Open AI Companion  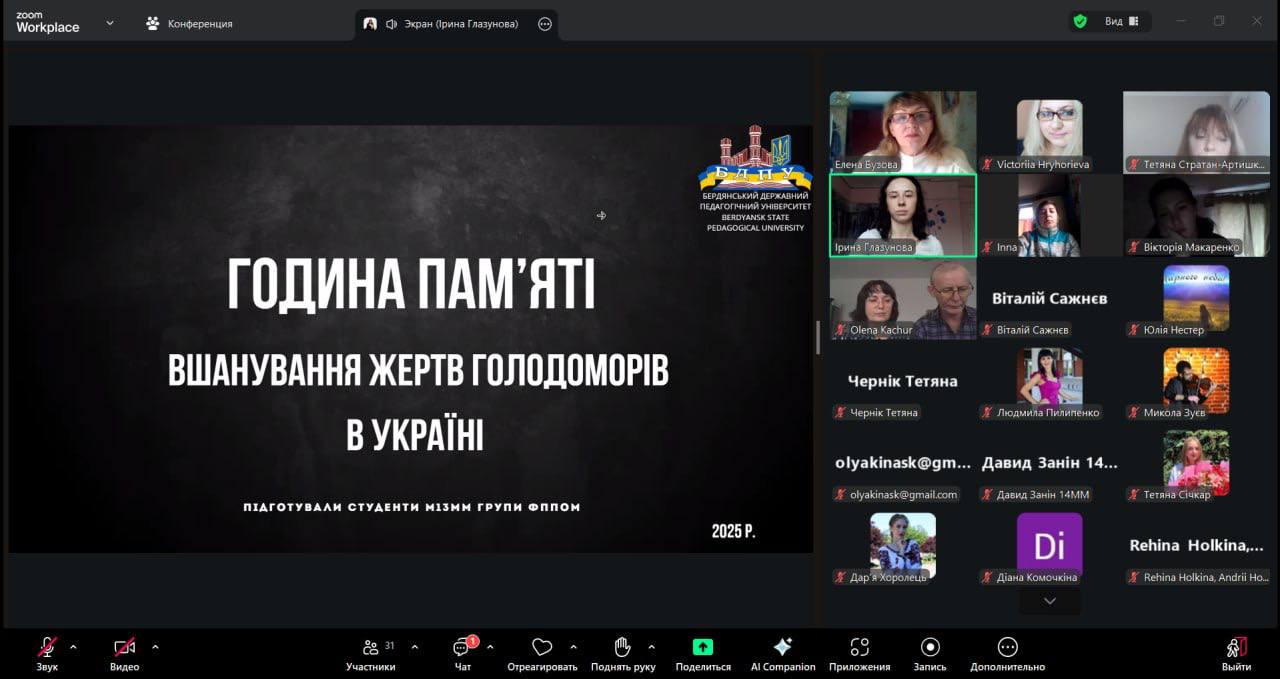[783, 648]
